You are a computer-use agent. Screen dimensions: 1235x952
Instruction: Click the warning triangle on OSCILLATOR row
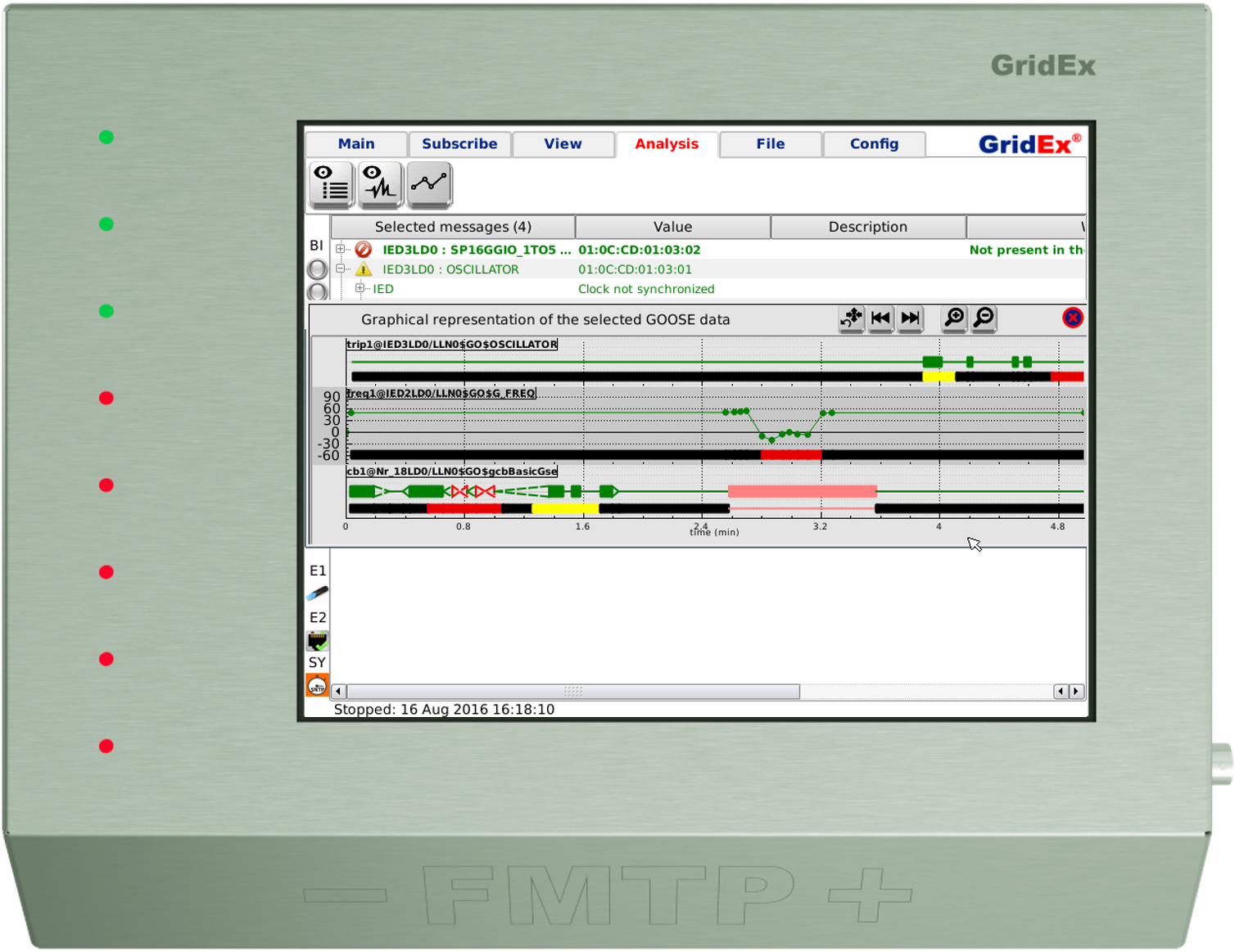click(x=364, y=268)
